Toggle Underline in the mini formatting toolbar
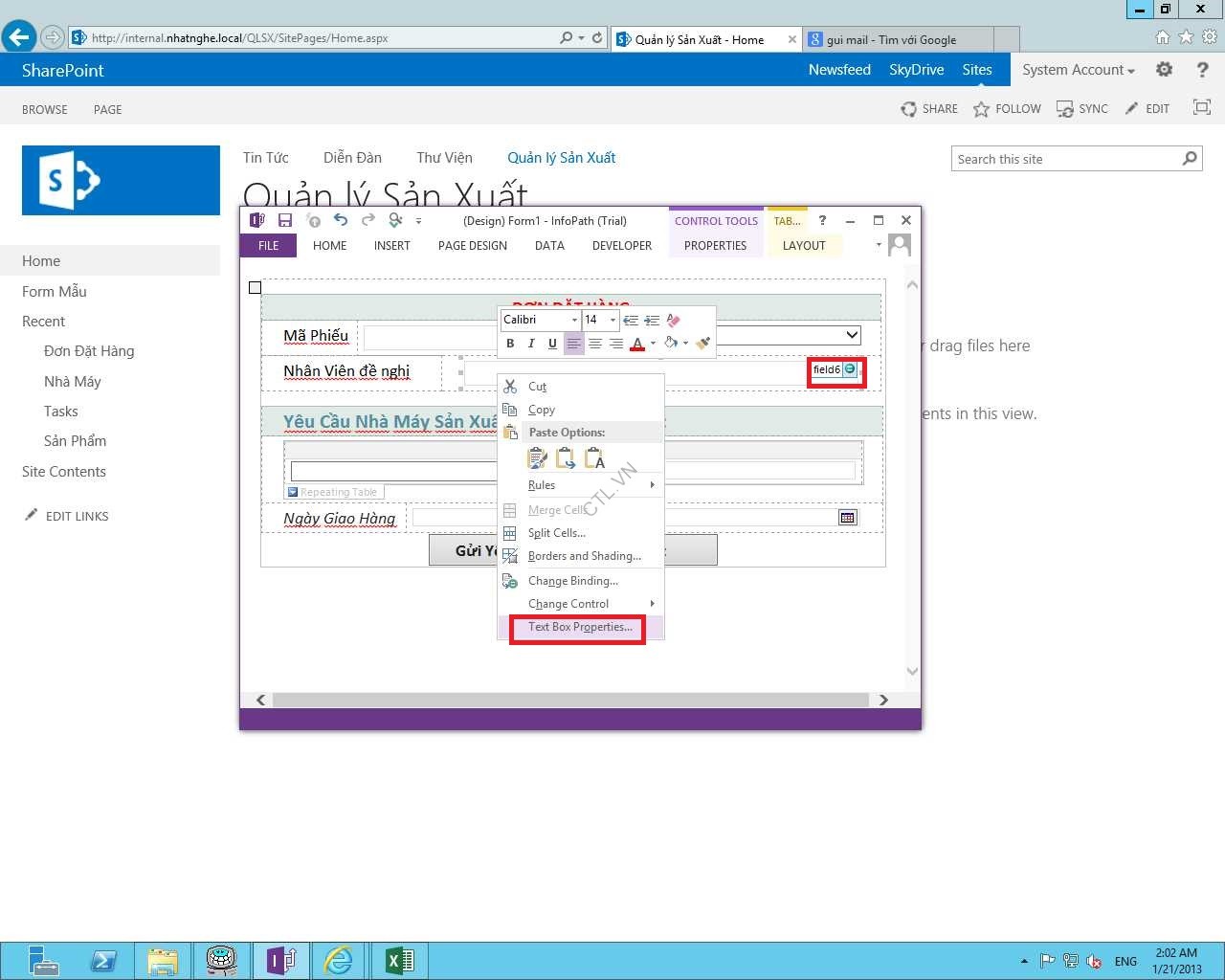The image size is (1225, 980). point(552,344)
